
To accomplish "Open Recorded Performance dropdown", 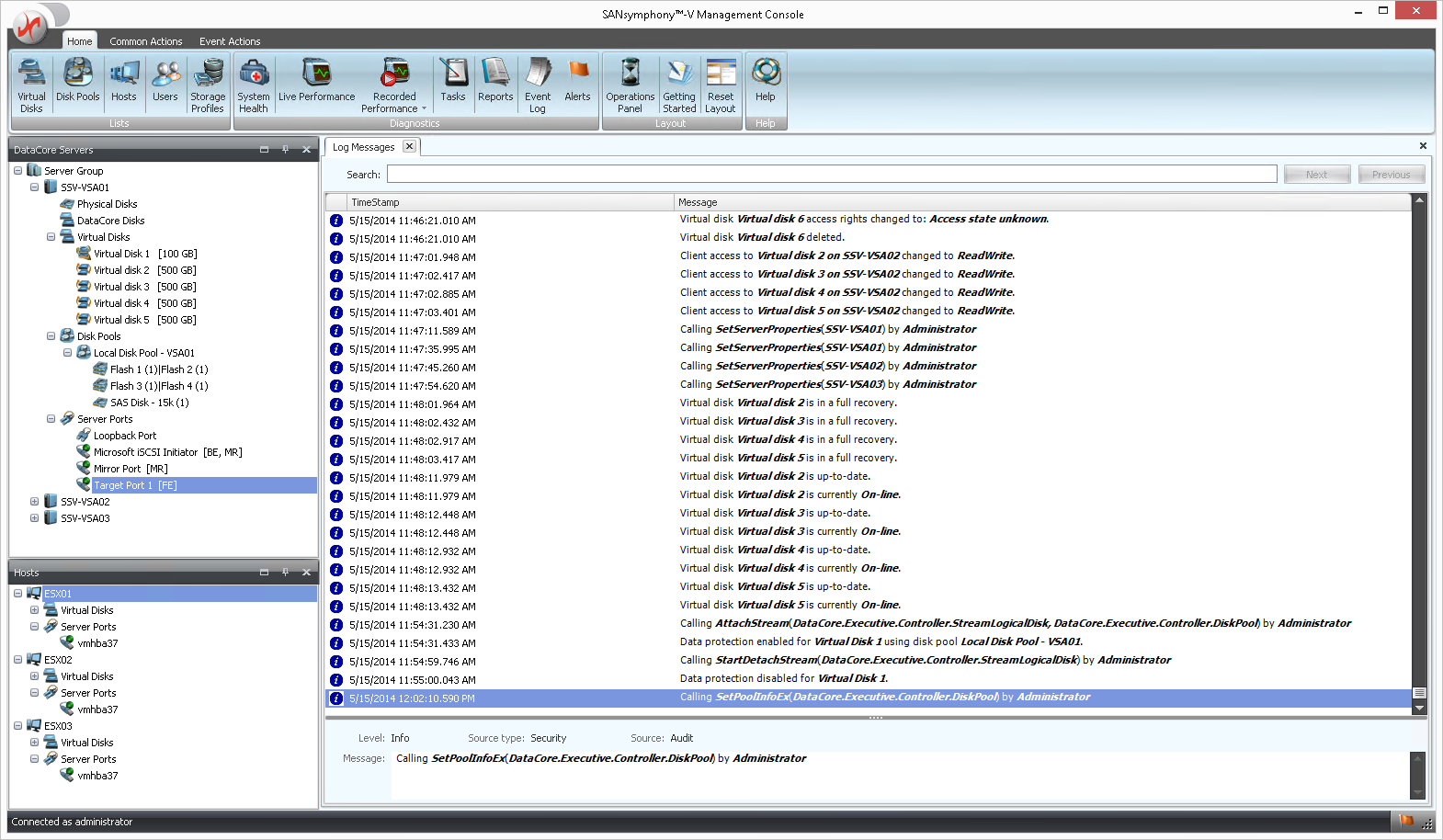I will 424,108.
